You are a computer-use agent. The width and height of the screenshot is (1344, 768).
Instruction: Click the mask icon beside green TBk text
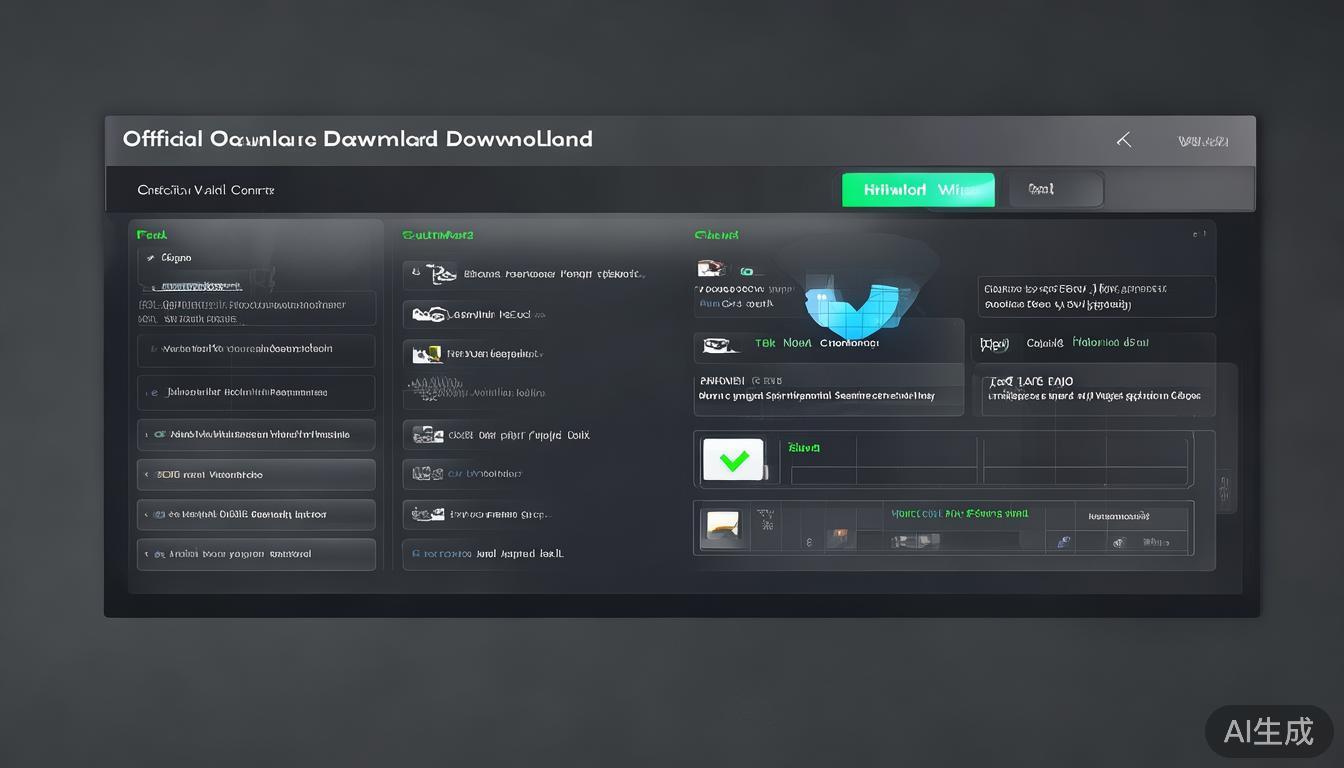point(716,344)
